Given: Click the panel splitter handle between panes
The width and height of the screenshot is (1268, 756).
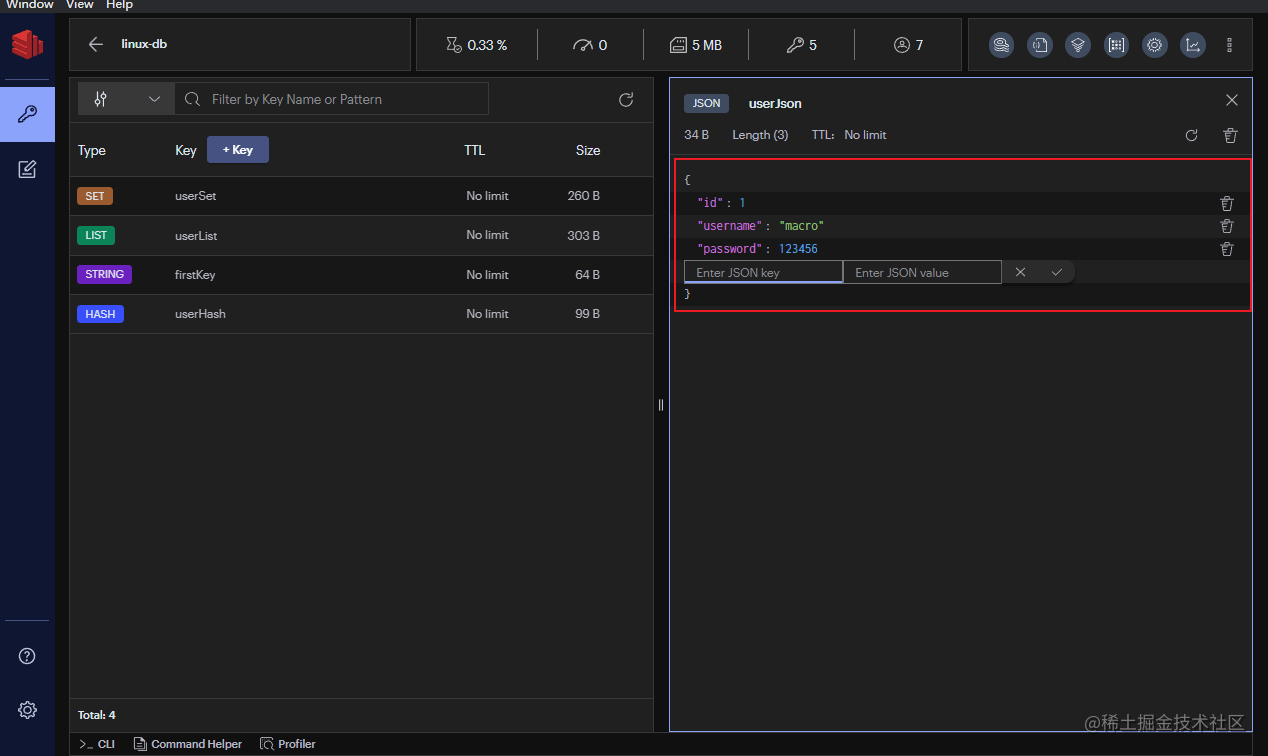Looking at the screenshot, I should pos(660,405).
